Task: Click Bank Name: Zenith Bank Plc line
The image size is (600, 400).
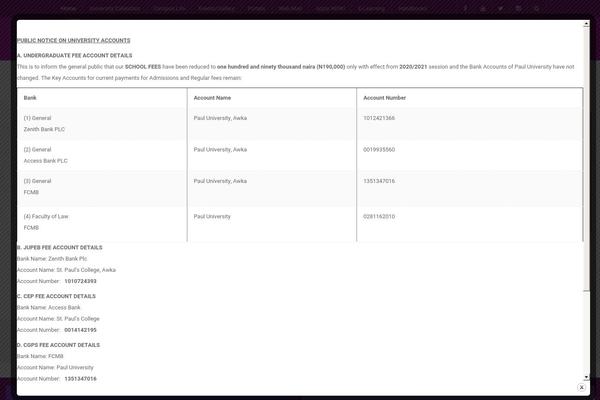Action: pyautogui.click(x=52, y=258)
